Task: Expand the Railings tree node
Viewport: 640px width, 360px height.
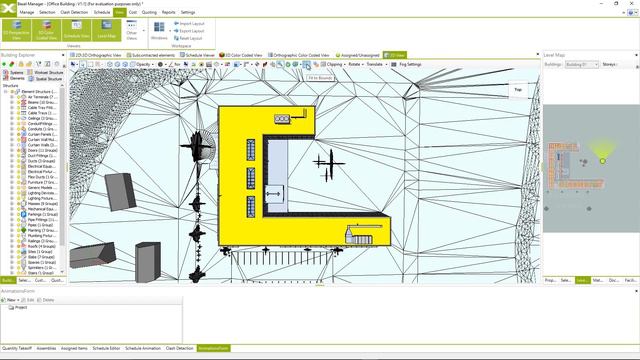Action: click(x=12, y=241)
